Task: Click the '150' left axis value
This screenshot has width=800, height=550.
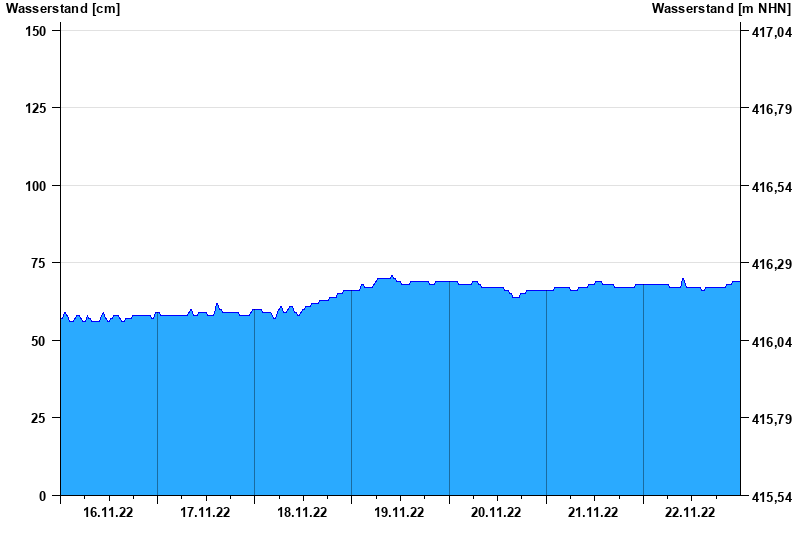Action: [x=35, y=32]
